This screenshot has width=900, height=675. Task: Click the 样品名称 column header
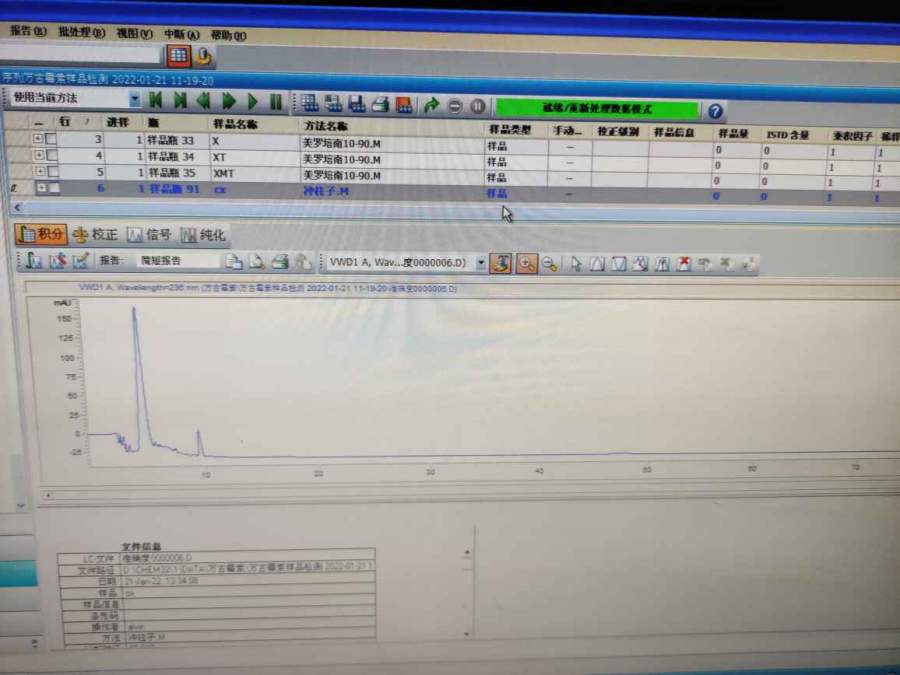click(235, 124)
